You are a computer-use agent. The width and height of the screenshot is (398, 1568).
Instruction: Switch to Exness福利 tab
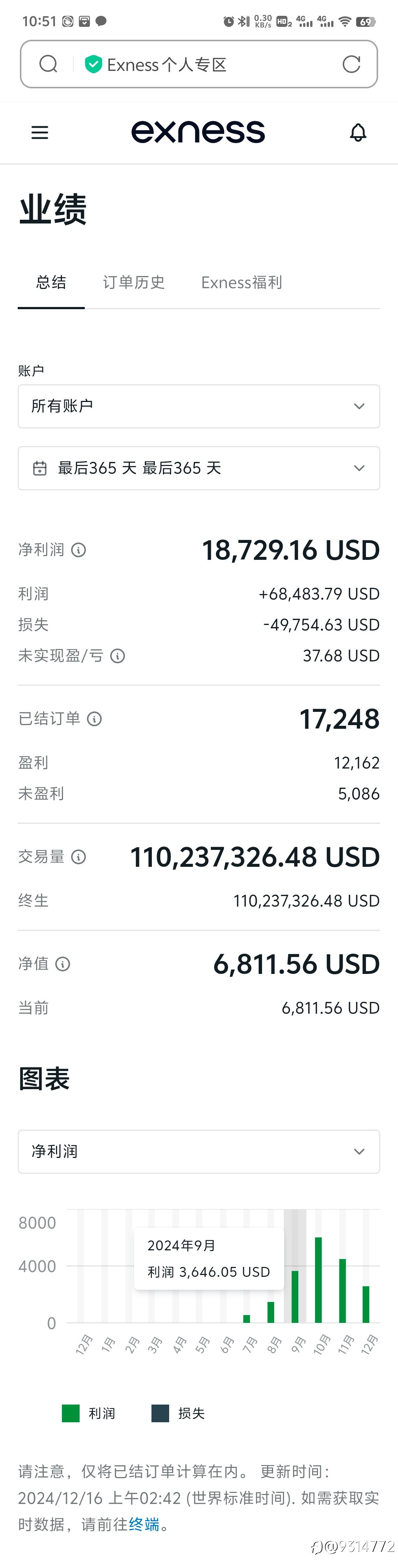pos(241,282)
